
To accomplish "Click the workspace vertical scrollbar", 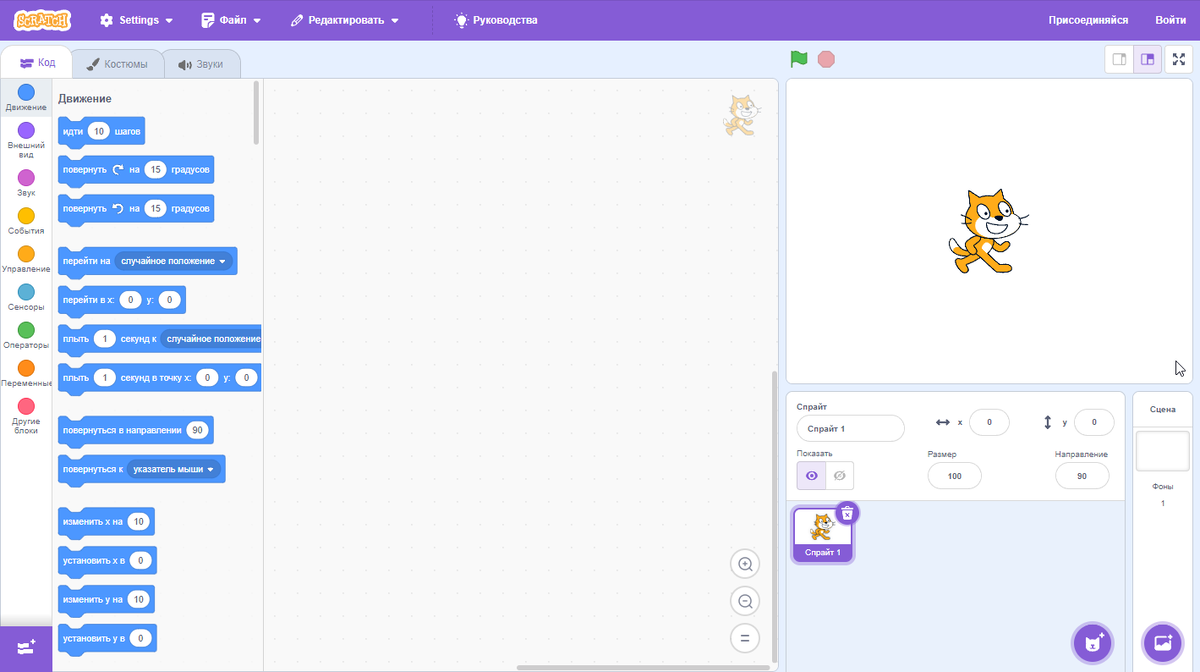I will (774, 515).
